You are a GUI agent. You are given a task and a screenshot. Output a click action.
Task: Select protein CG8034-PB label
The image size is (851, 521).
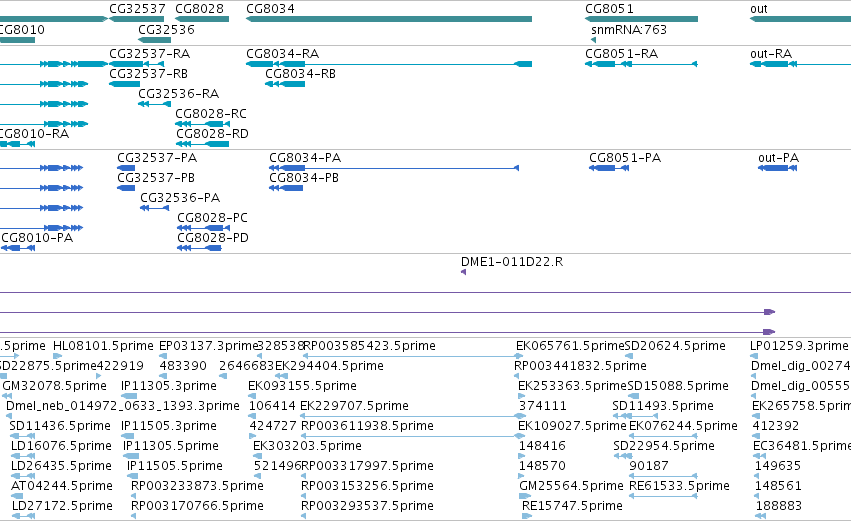304,178
